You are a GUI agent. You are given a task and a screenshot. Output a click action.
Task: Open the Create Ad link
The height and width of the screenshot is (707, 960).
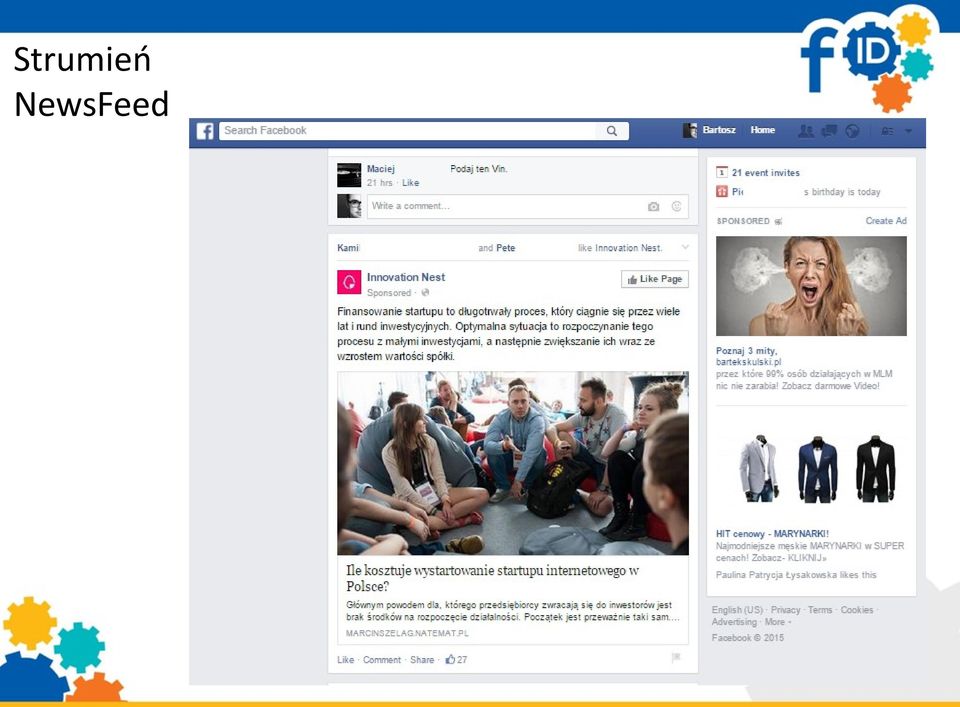pos(886,220)
